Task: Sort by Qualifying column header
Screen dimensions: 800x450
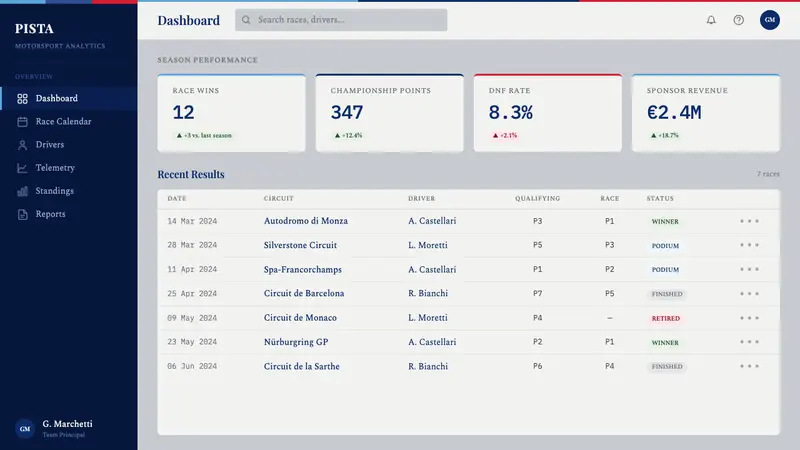Action: coord(537,198)
